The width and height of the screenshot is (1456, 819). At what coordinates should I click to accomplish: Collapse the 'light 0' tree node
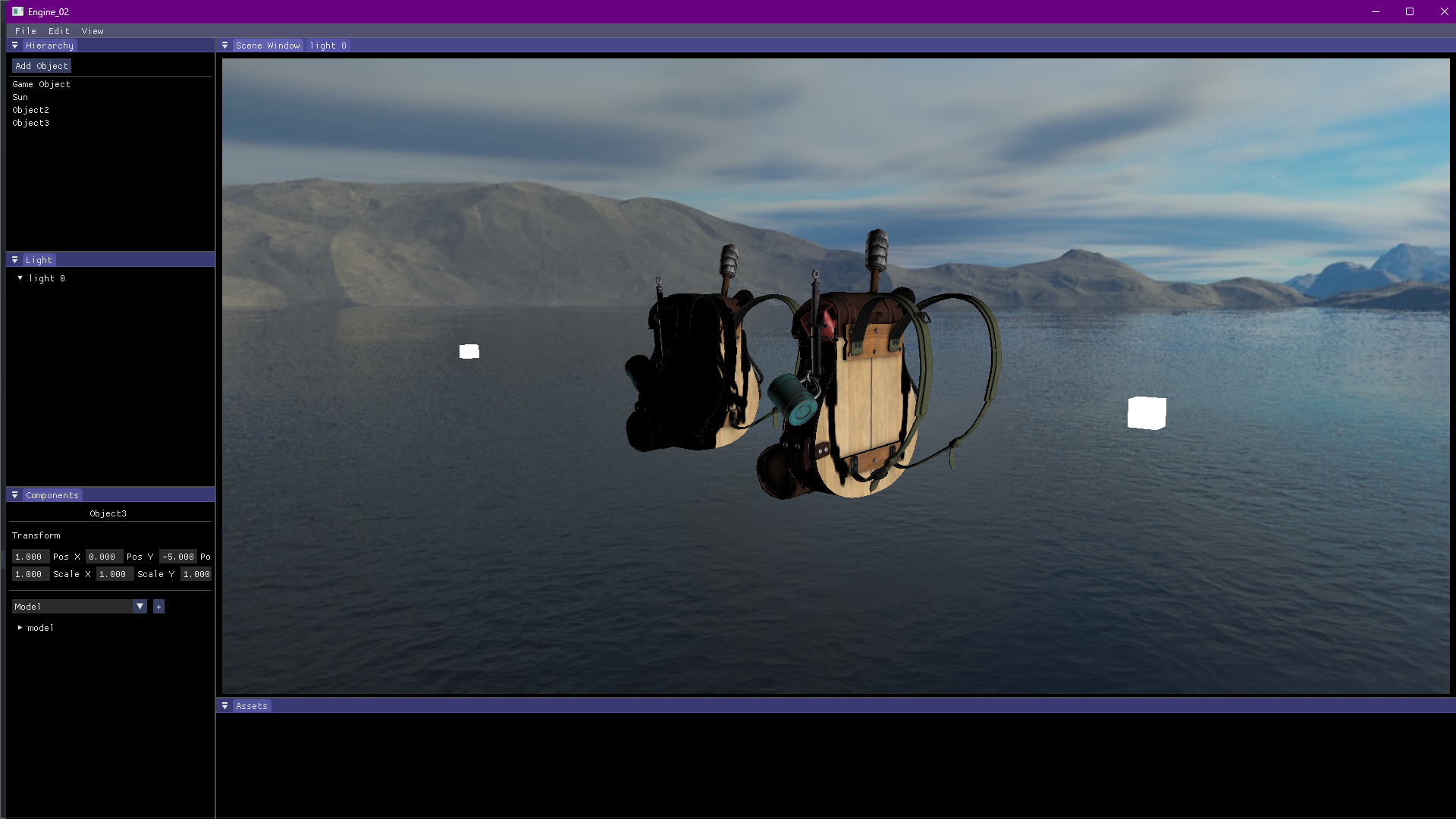(20, 278)
